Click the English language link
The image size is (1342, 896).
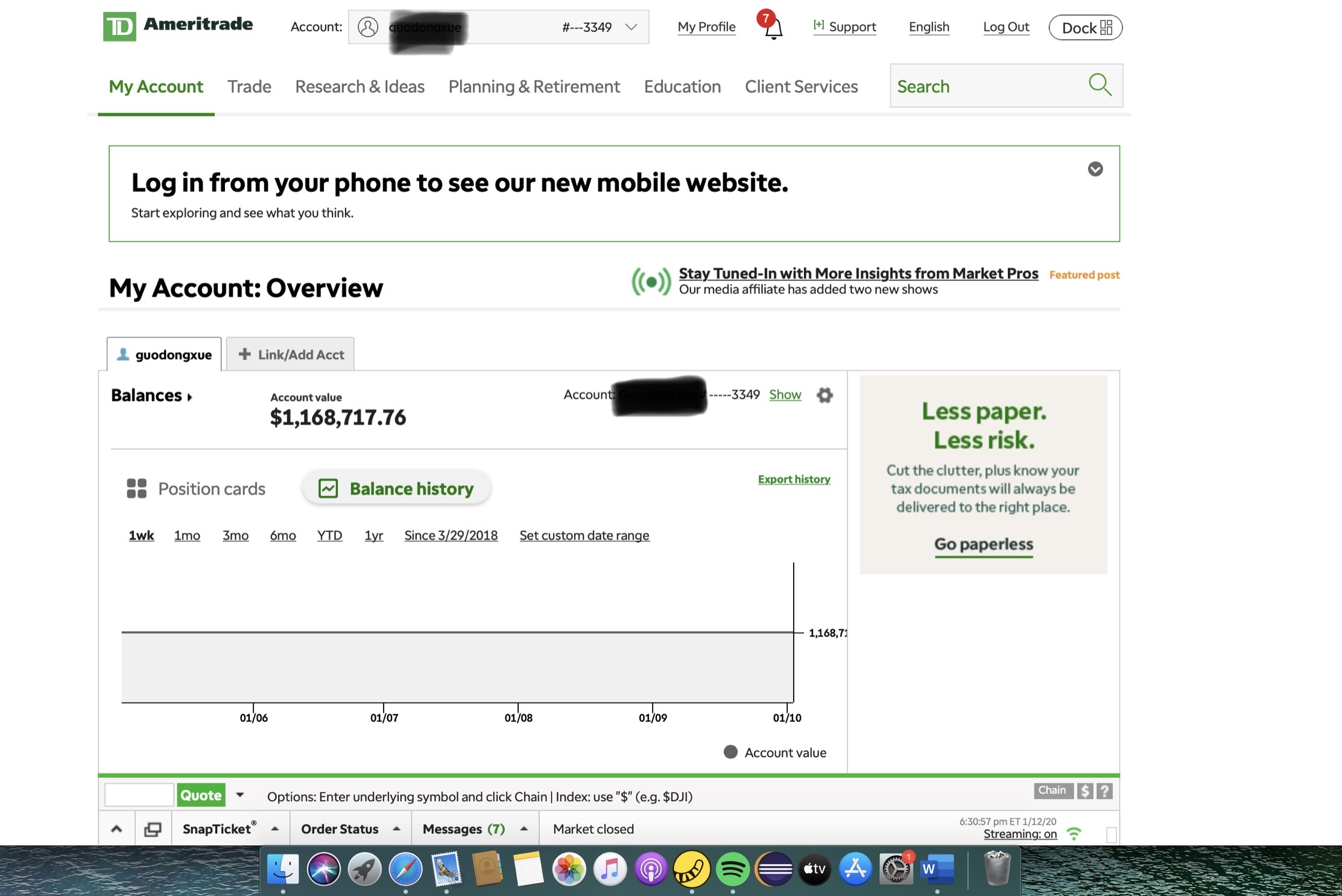929,27
